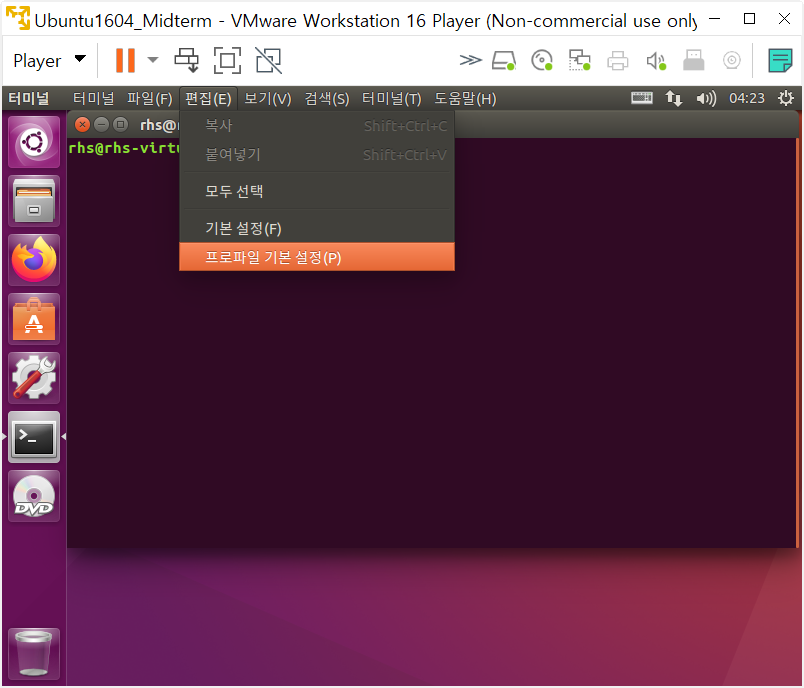
Task: Open the power options dropdown beside pause
Action: [153, 60]
